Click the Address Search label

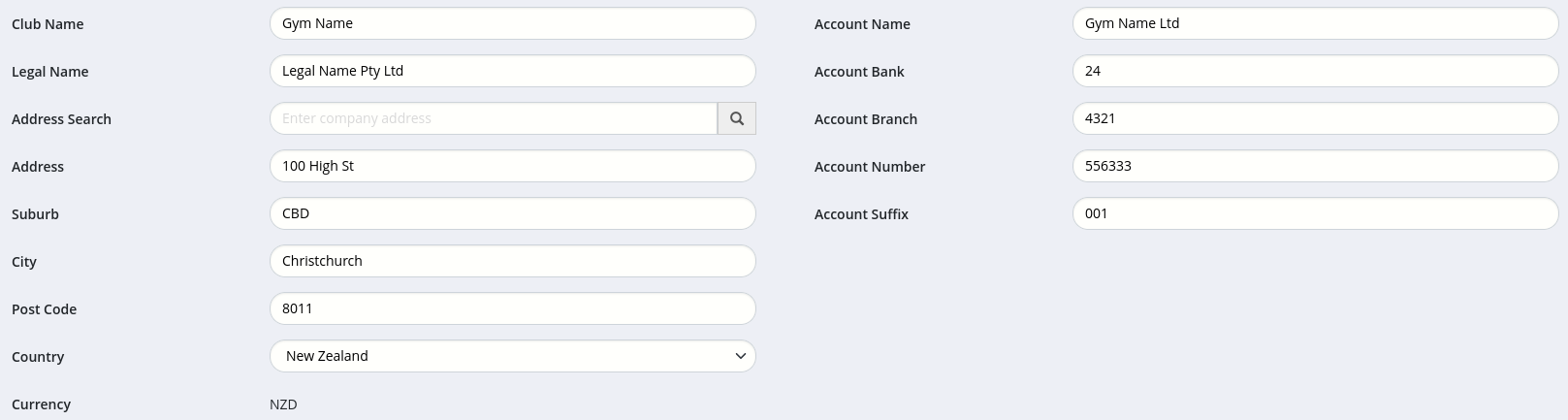tap(61, 119)
